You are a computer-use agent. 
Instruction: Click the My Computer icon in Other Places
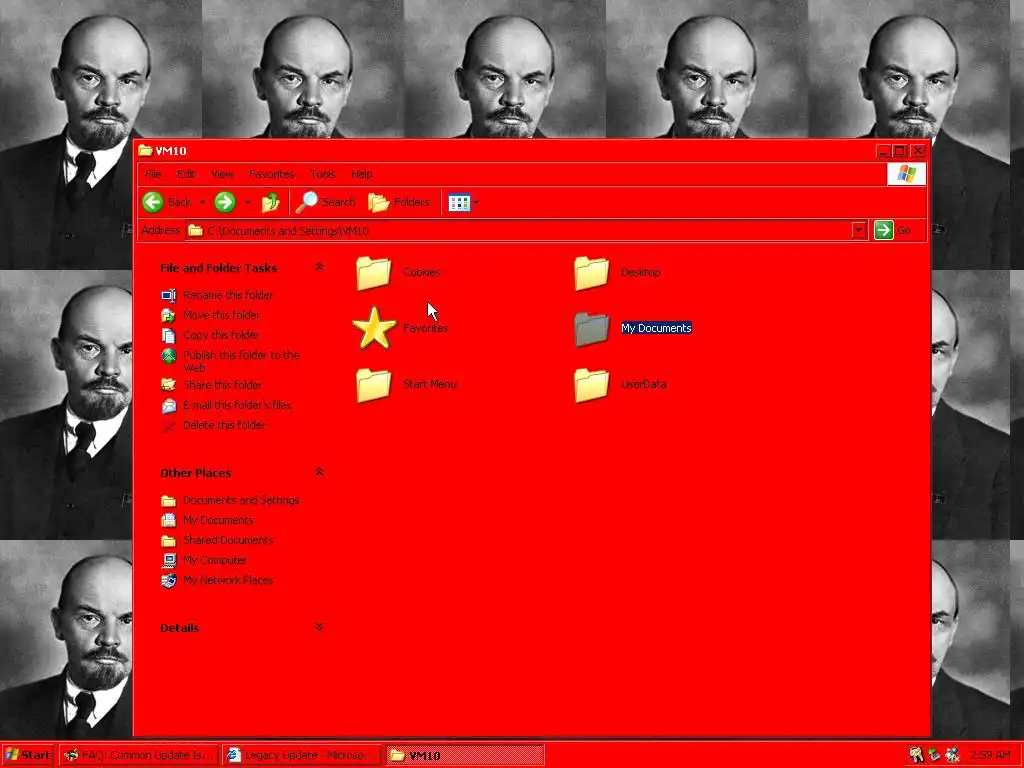point(168,560)
